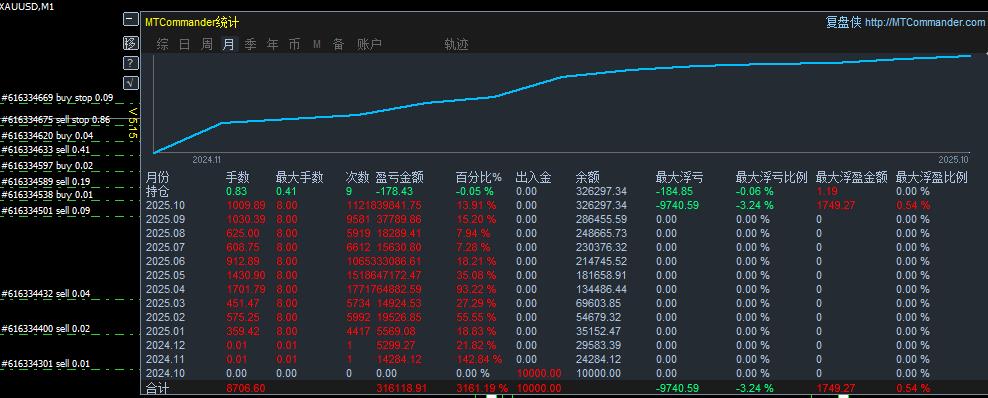Switch to the 综 summary tab
Screen dimensions: 988x398
163,45
